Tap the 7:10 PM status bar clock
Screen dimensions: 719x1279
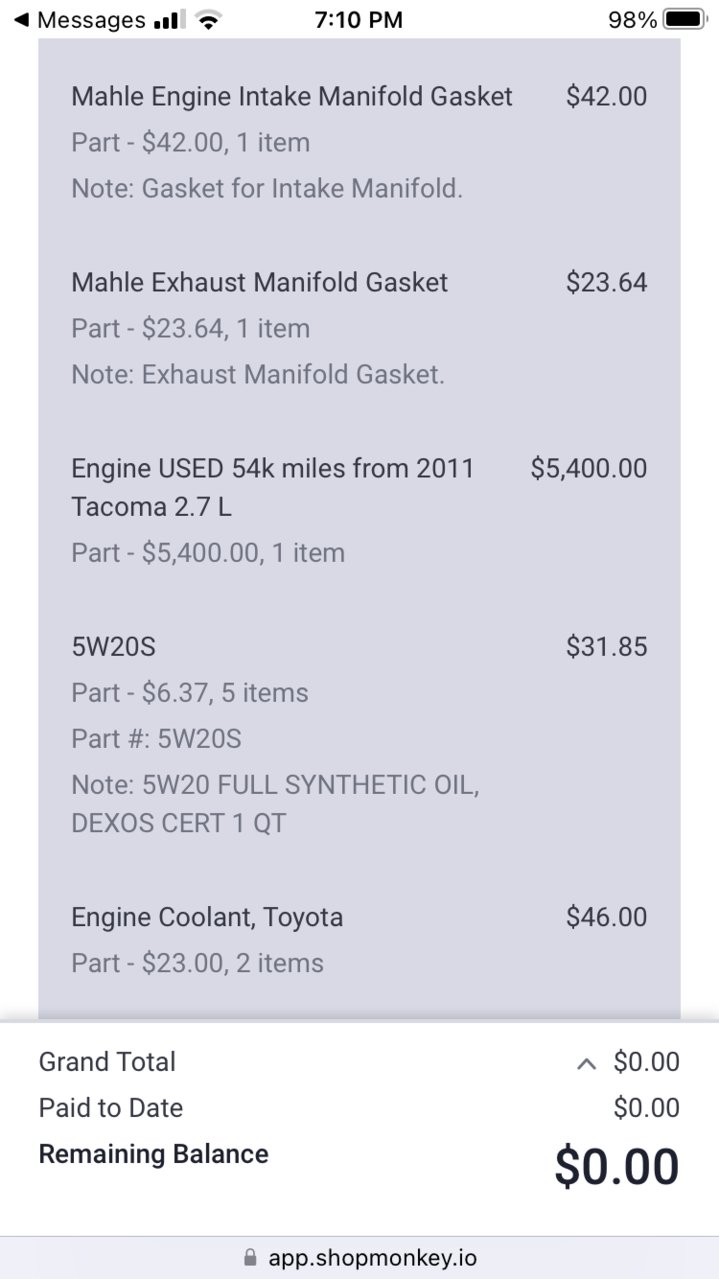pos(358,20)
